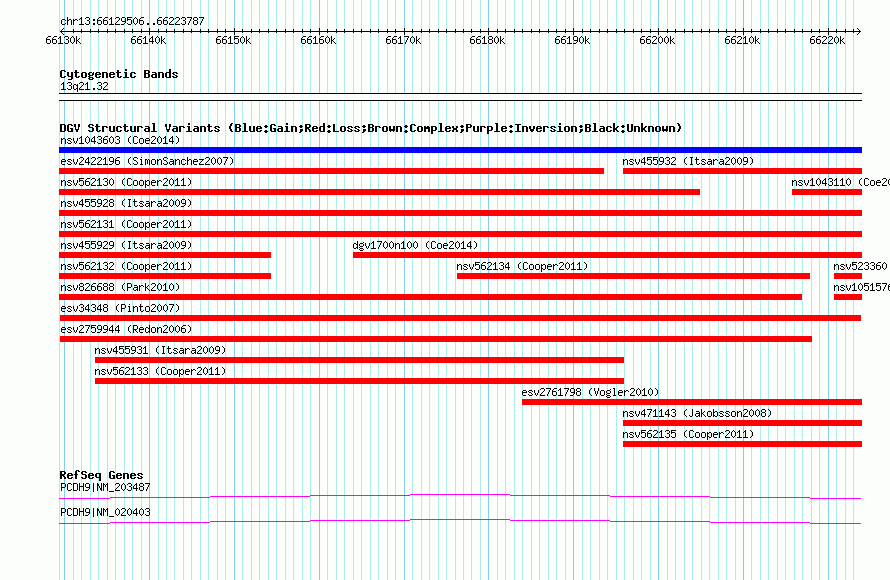Click the 13q21.32 cytogenetic band label
Screen dimensions: 890x580
[x=84, y=86]
